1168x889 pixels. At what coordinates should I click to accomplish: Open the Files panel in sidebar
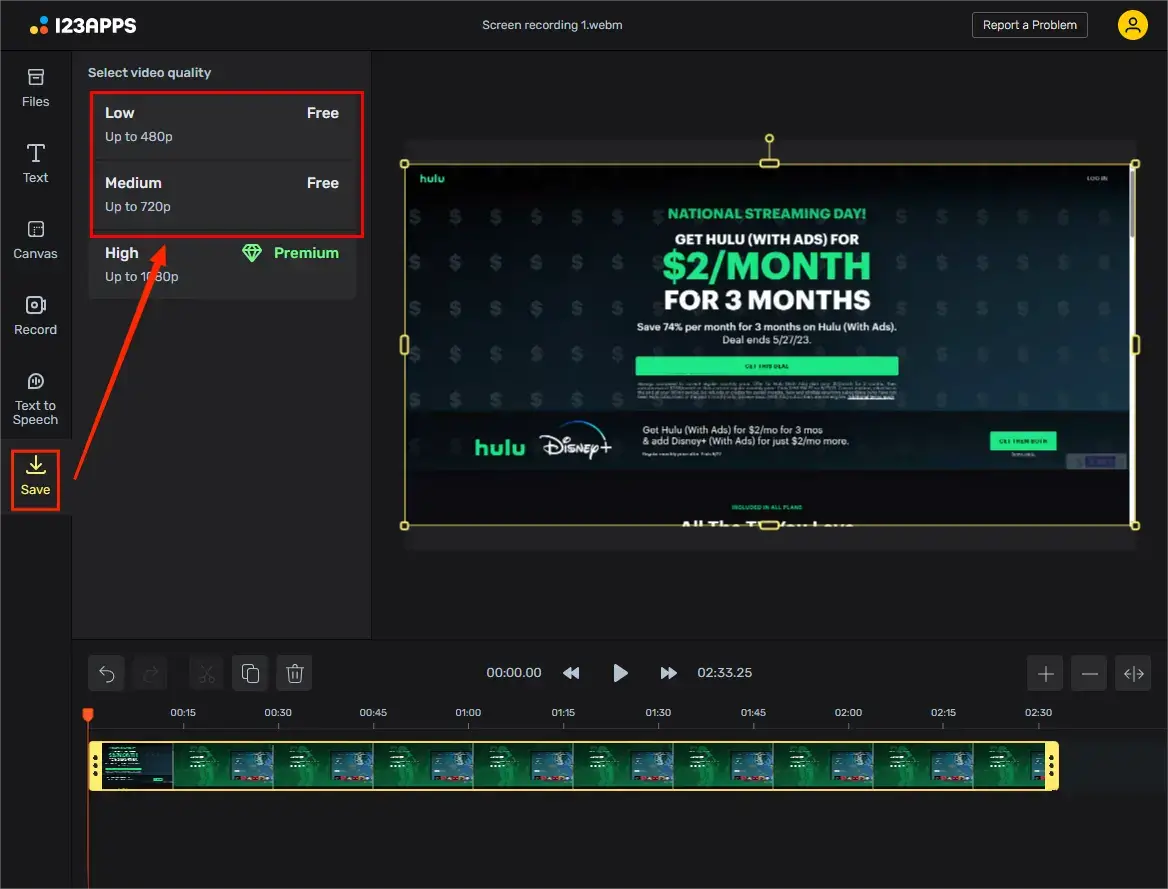[35, 88]
